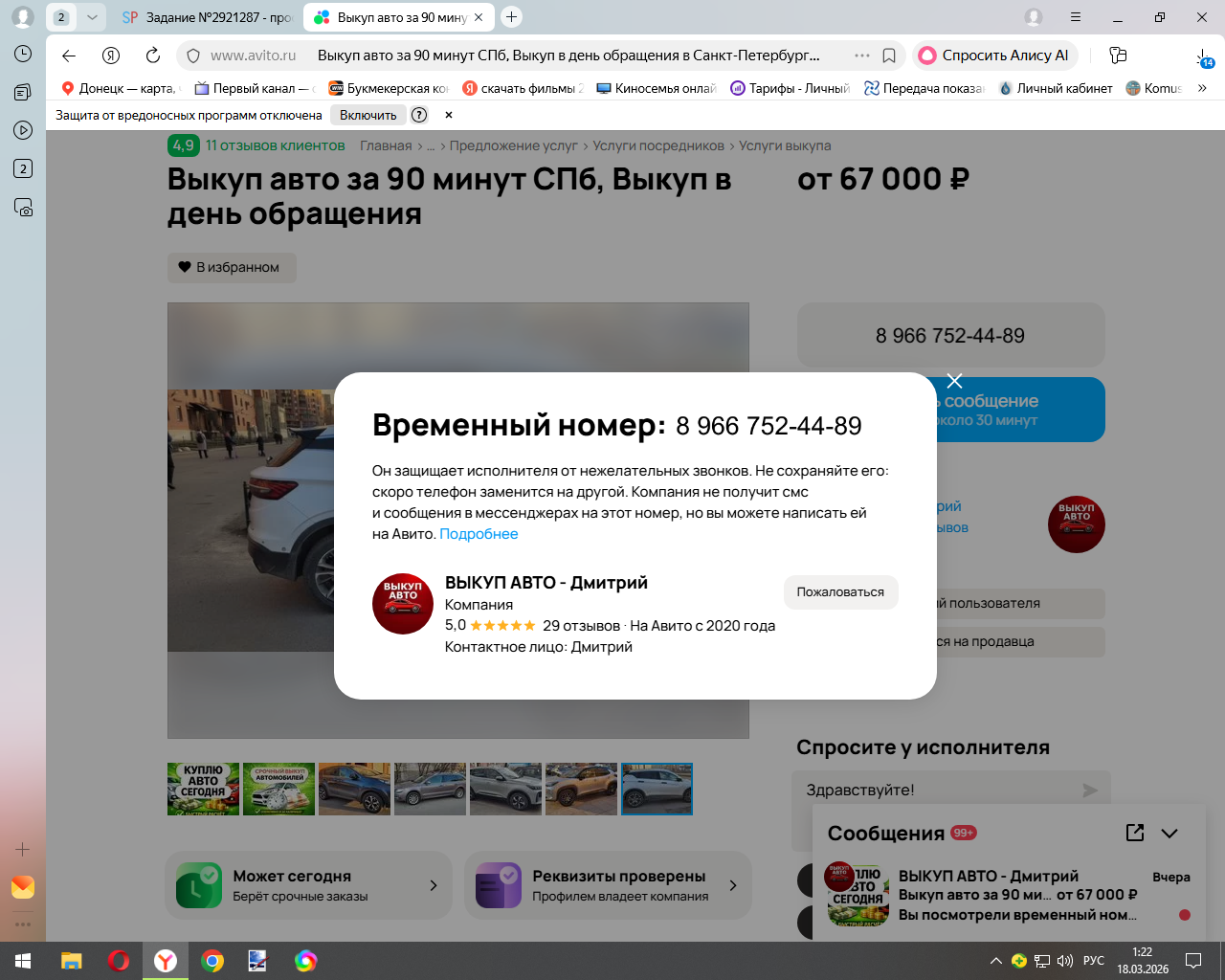
Task: Open the Тарифы - Личный bookmark
Action: click(x=791, y=88)
